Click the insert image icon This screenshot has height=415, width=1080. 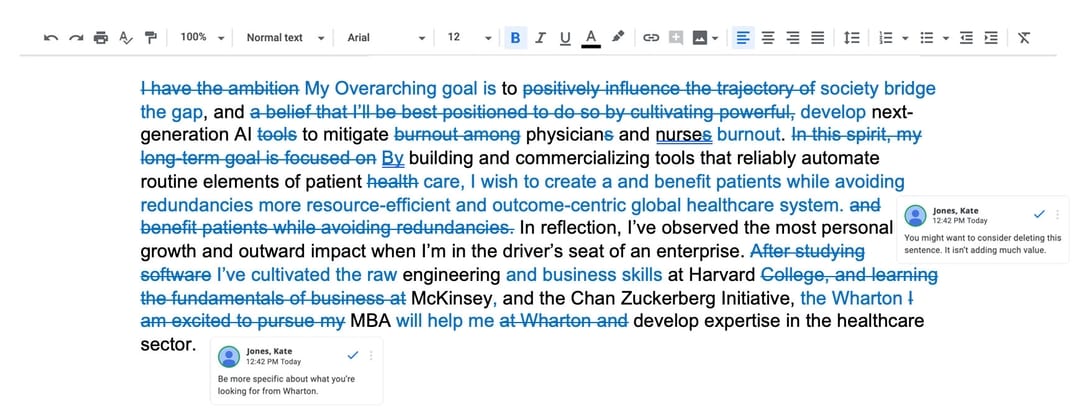(x=700, y=38)
